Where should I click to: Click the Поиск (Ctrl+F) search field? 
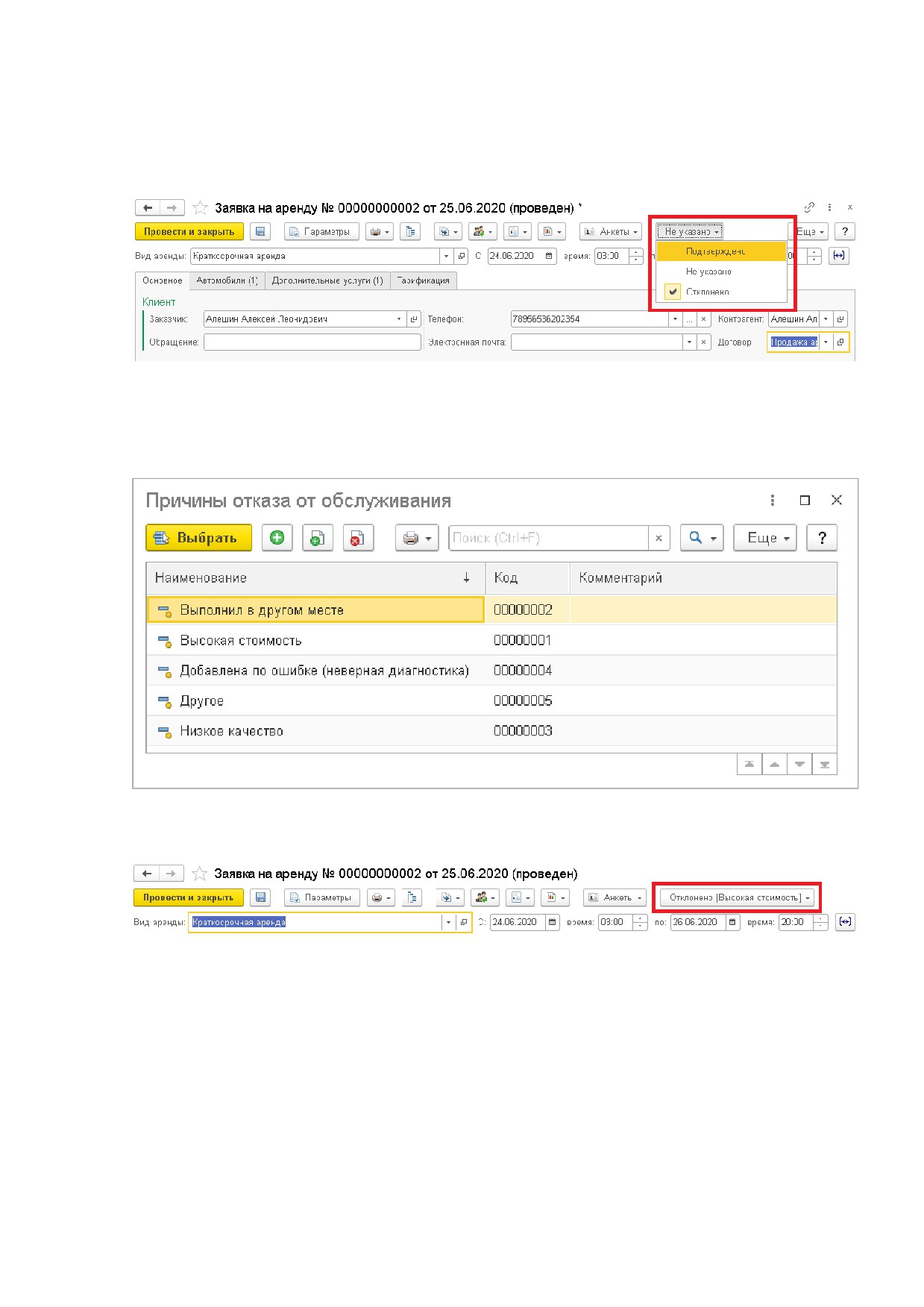(x=549, y=538)
